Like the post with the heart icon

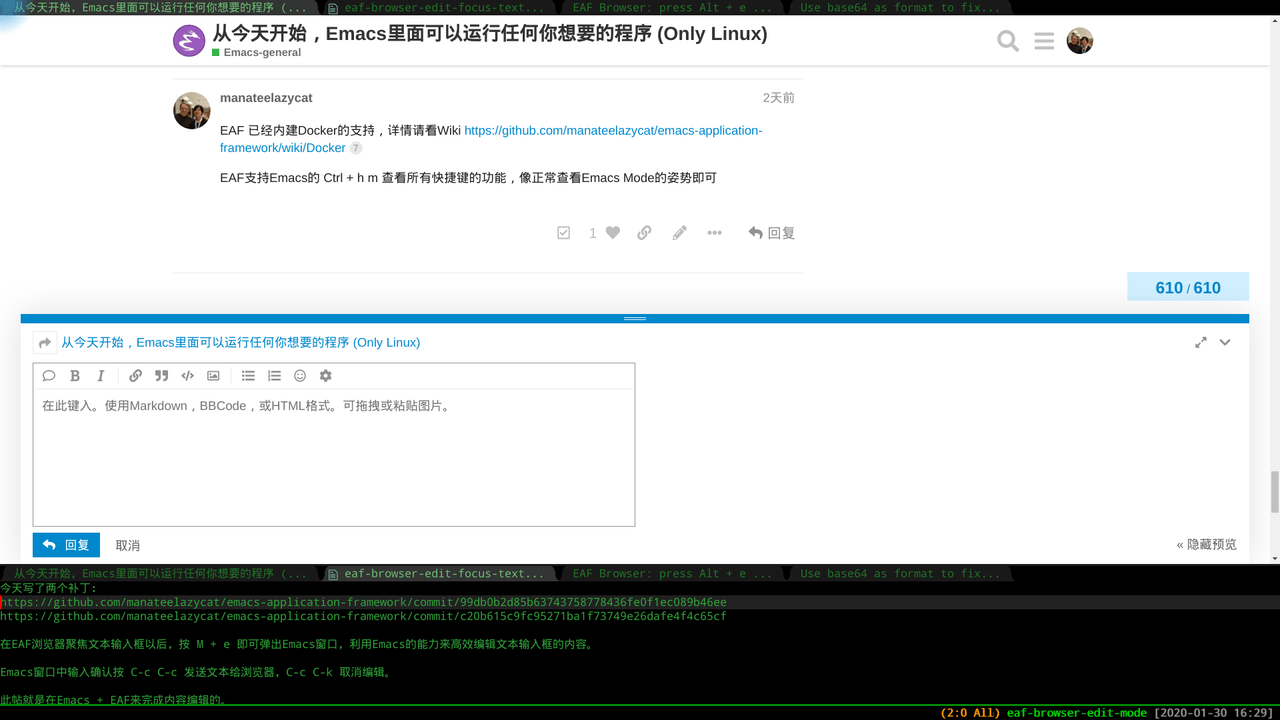pyautogui.click(x=613, y=233)
